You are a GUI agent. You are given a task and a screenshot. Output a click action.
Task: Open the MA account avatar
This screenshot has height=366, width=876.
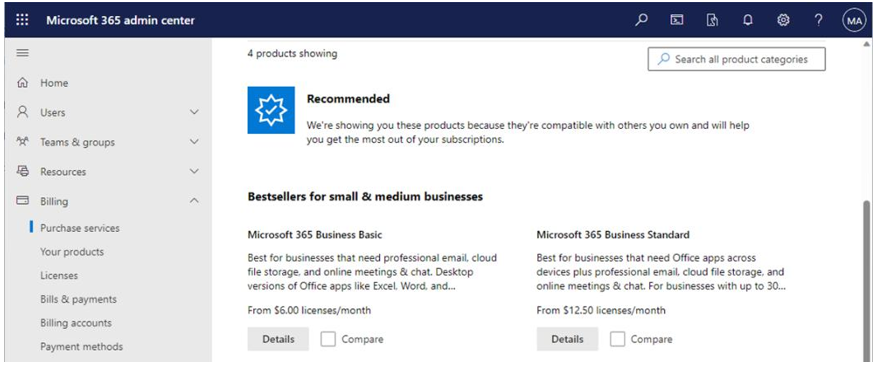[854, 21]
